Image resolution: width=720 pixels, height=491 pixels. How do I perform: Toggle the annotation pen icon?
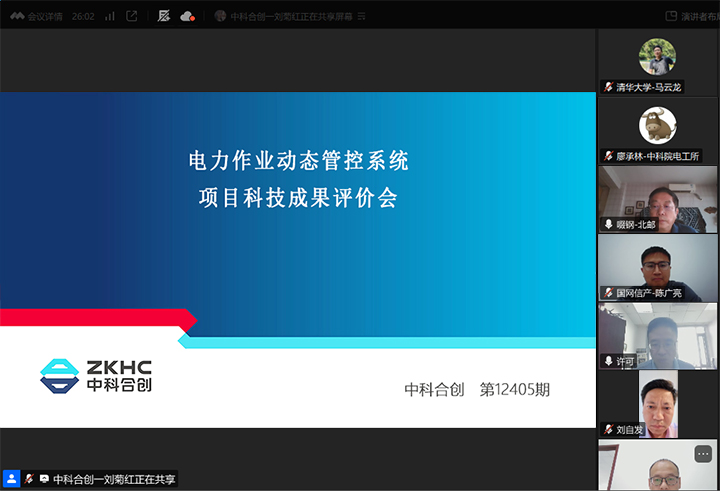point(164,16)
